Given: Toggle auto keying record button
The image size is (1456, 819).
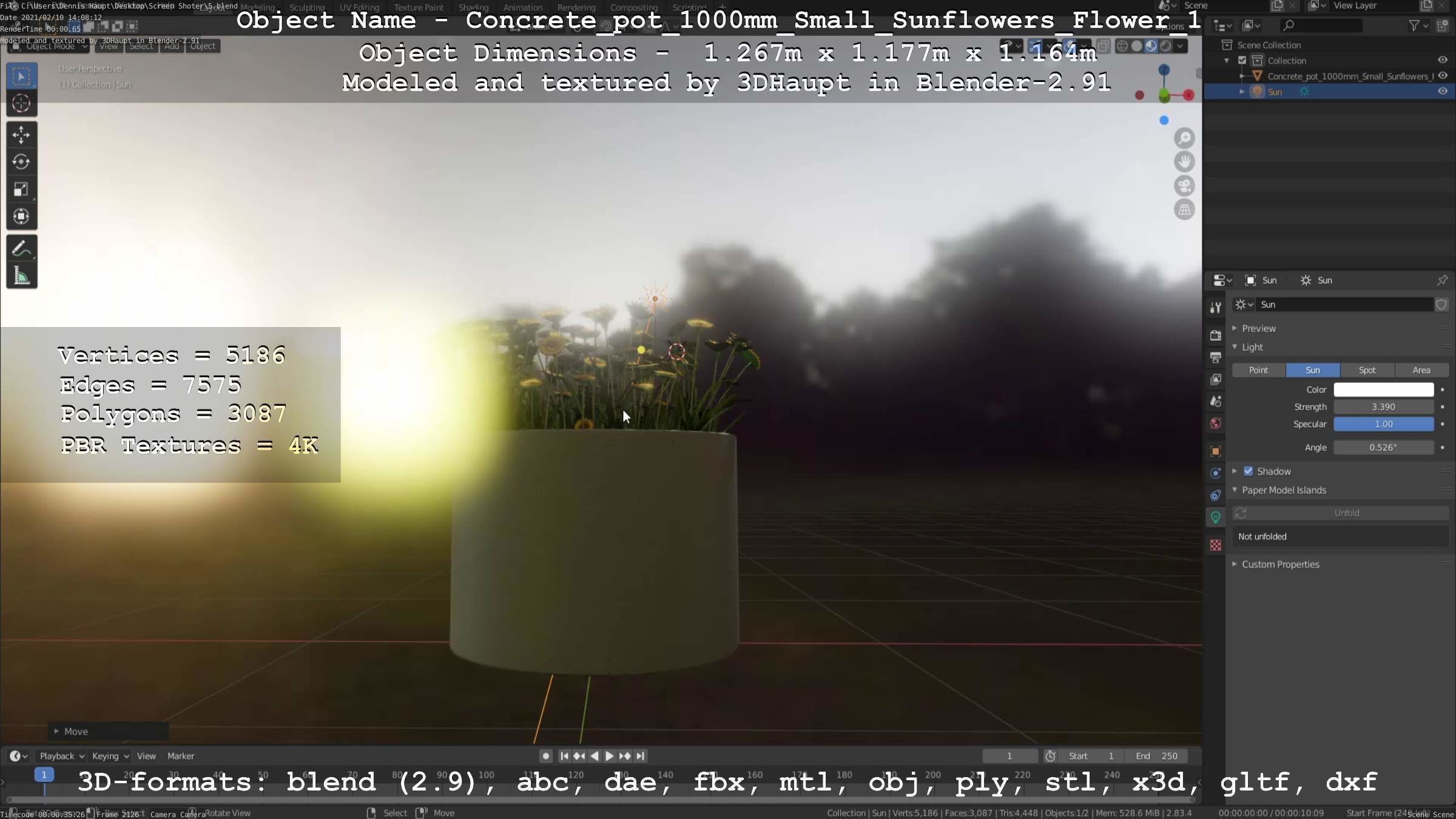Looking at the screenshot, I should [x=545, y=756].
